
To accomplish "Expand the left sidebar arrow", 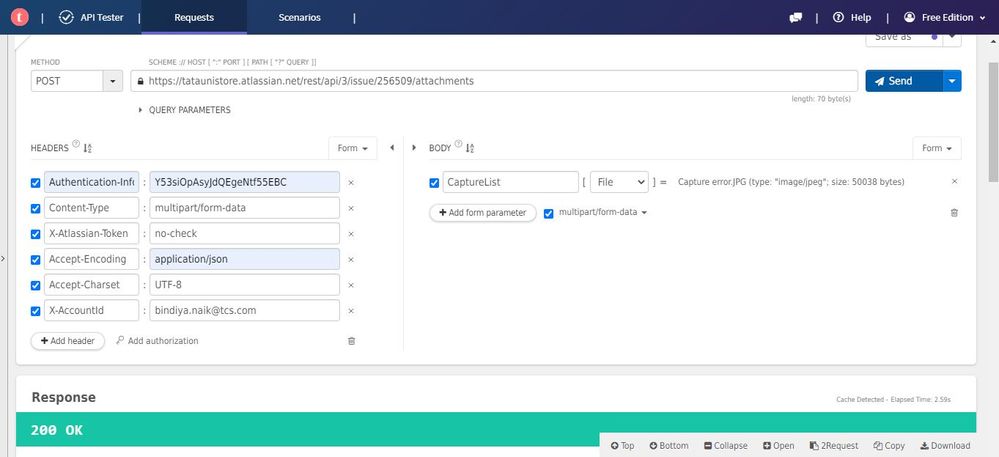I will point(3,258).
